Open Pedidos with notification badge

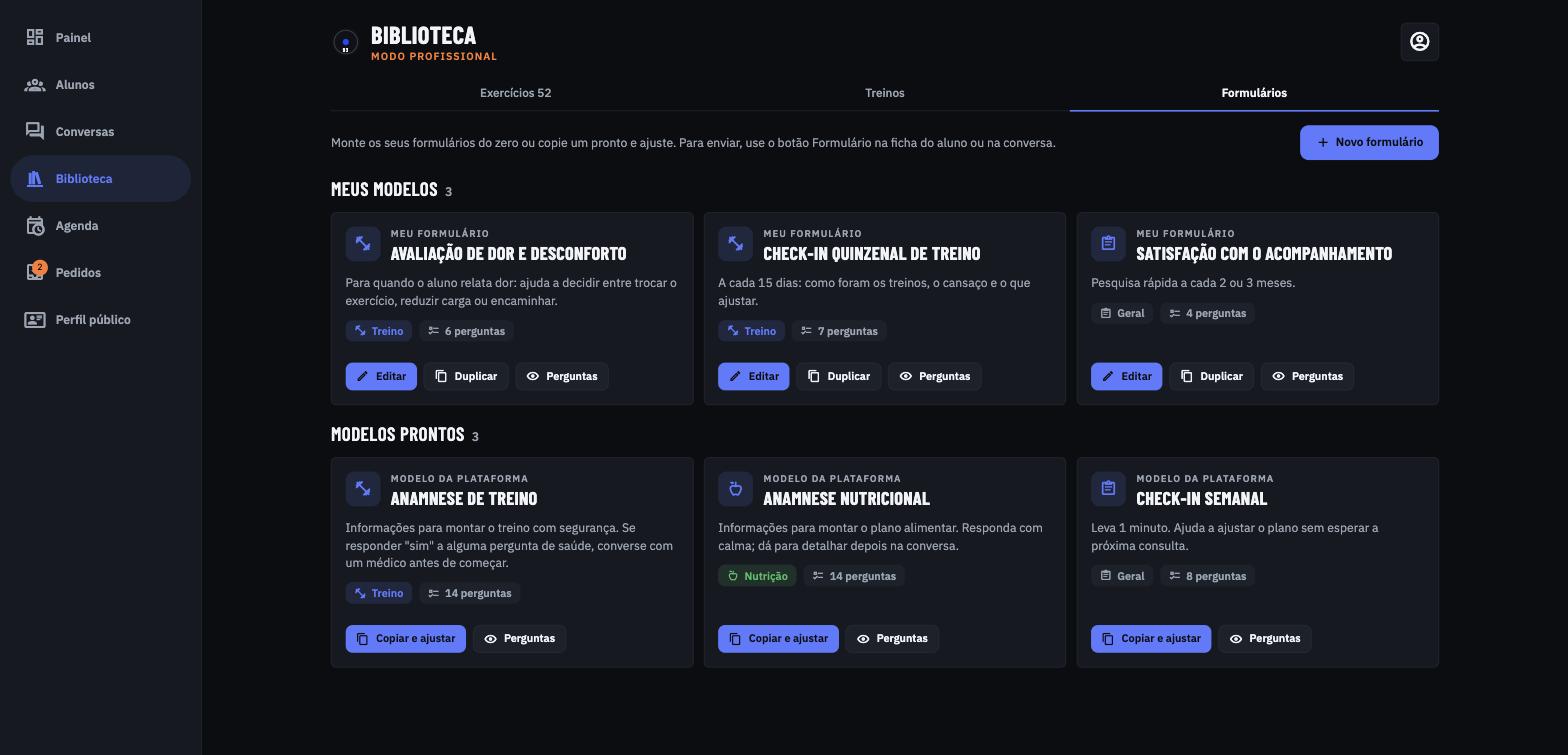[x=100, y=273]
